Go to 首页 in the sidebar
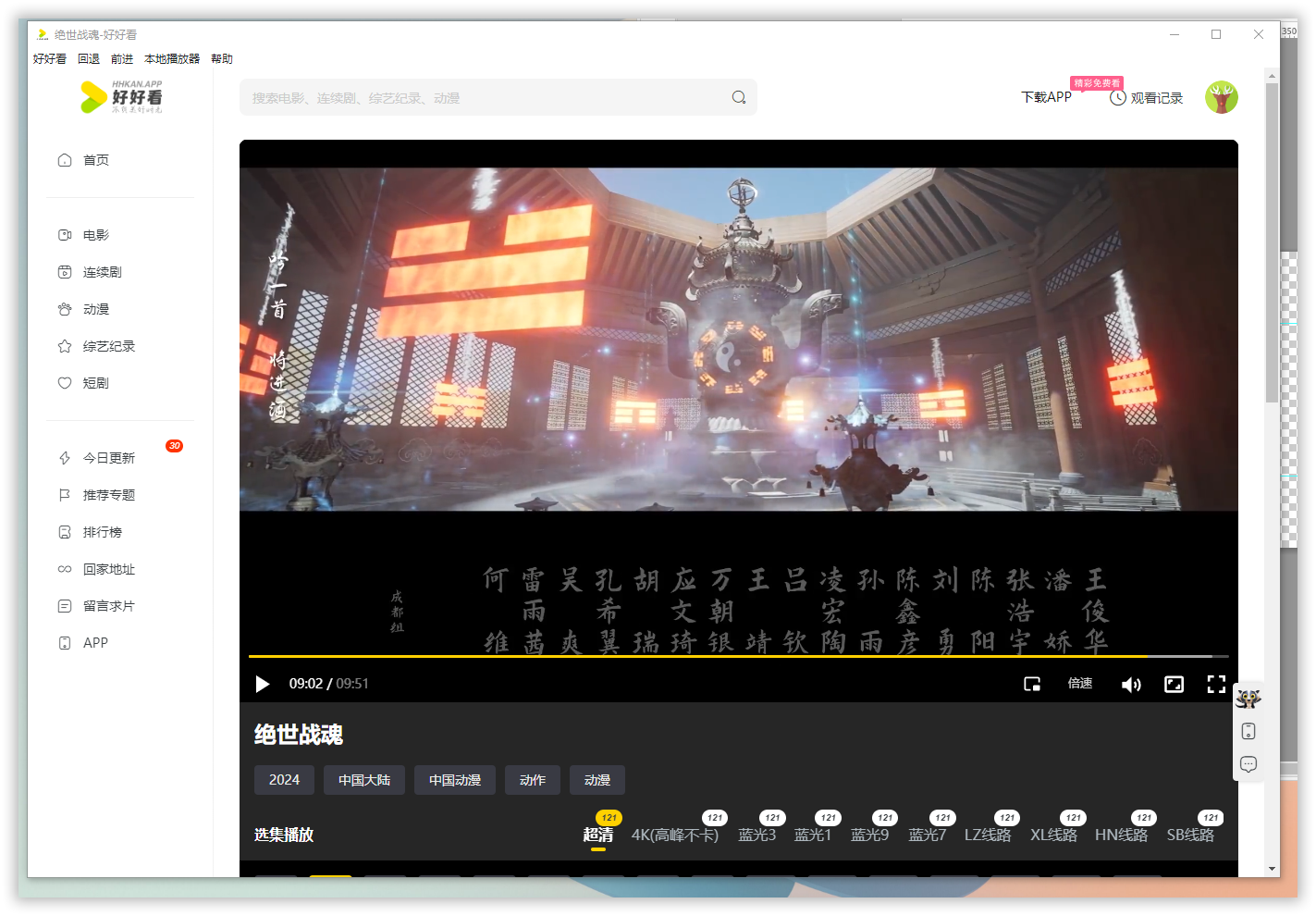This screenshot has width=1316, height=916. tap(96, 160)
